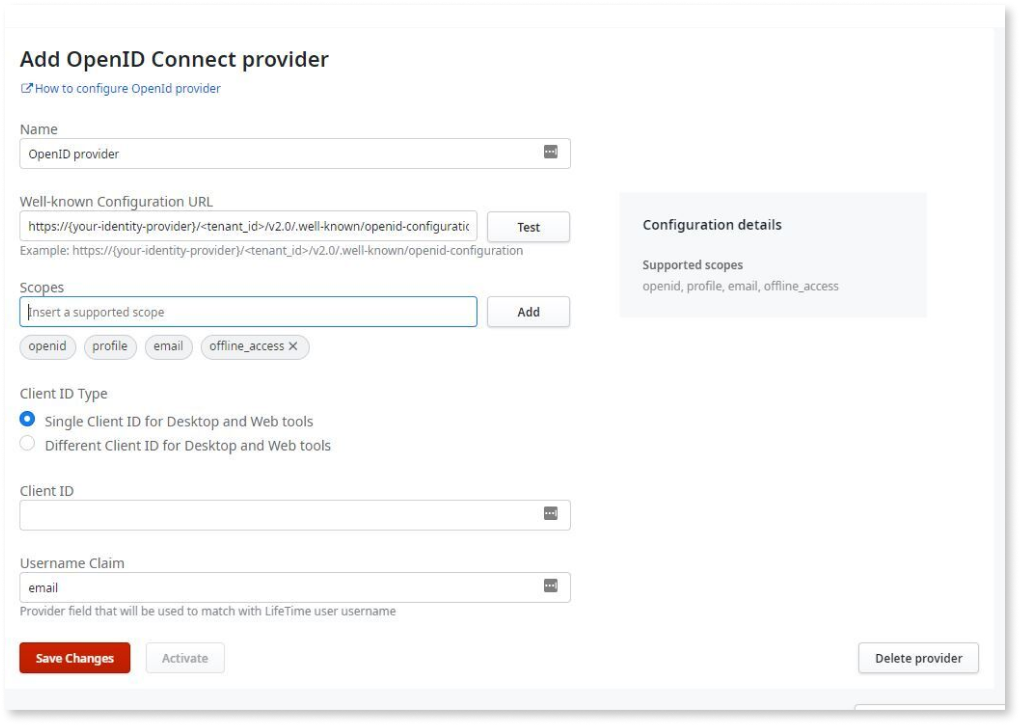Select the openid scope chip

point(47,347)
